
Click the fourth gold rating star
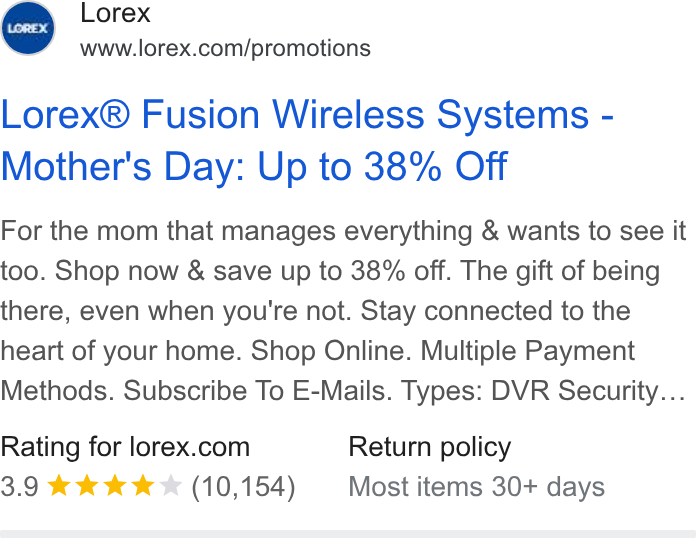point(142,485)
